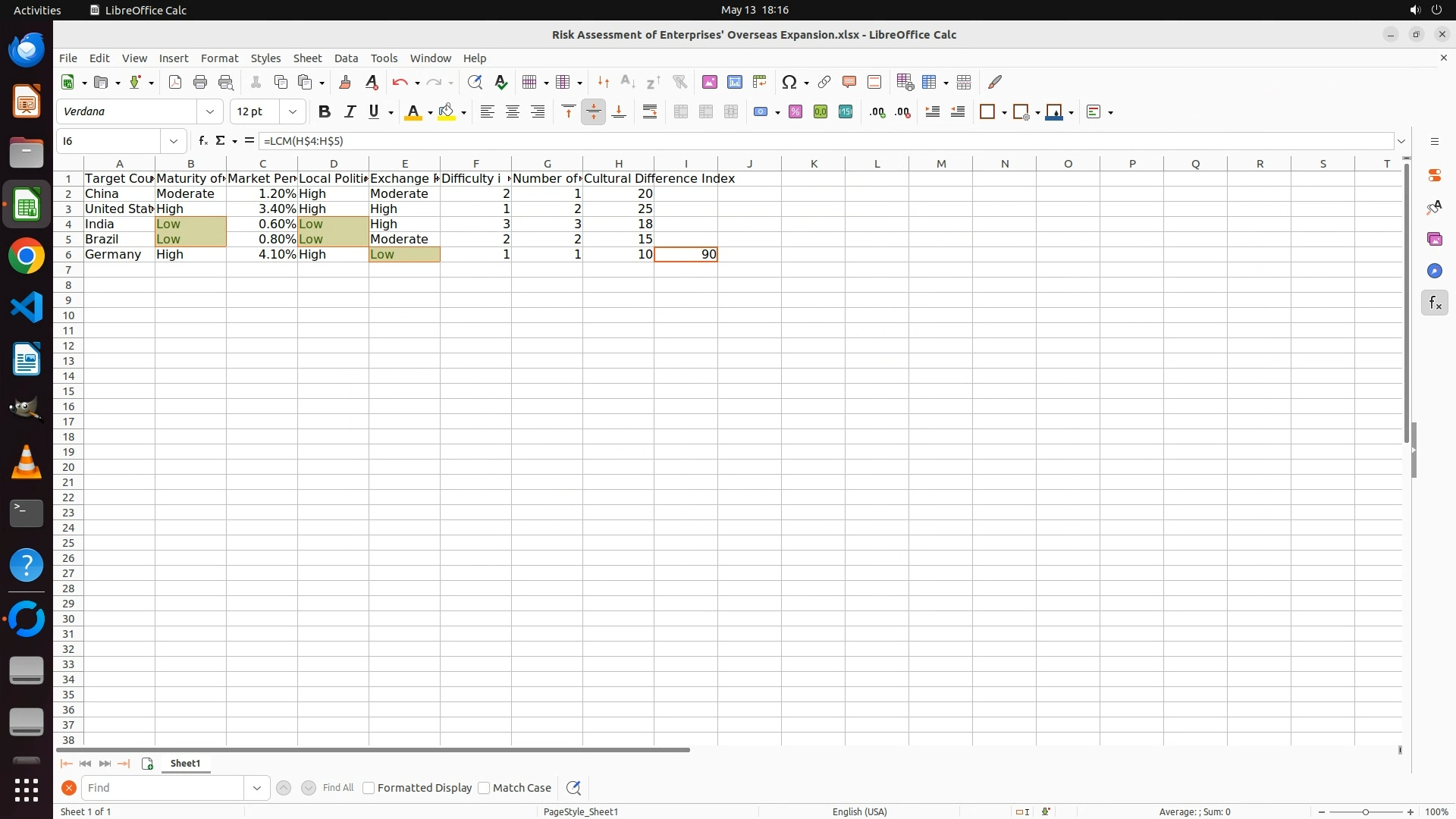Click into the Find text field
Screen dimensions: 1456x819
[x=163, y=788]
